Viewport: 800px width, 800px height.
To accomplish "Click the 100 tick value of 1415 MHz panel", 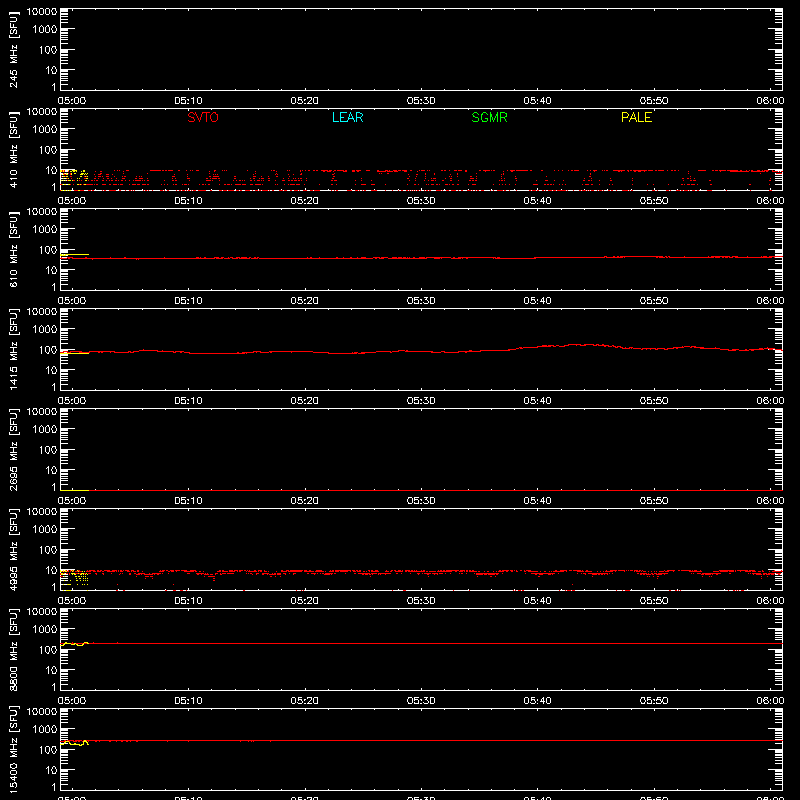I will pos(48,349).
